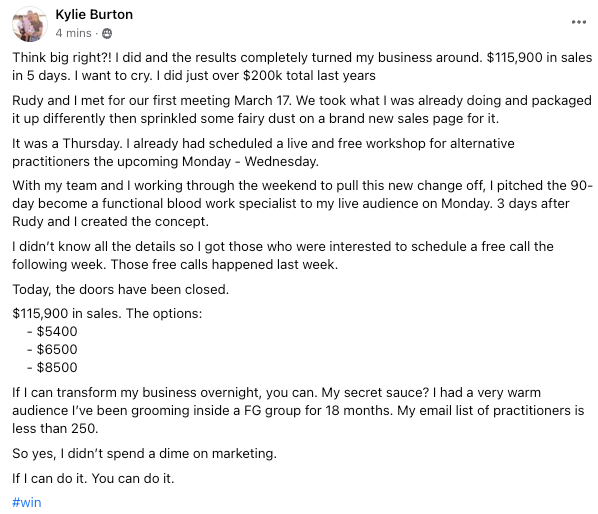The height and width of the screenshot is (514, 598).
Task: Open the post via 4 mins timestamp
Action: click(73, 33)
